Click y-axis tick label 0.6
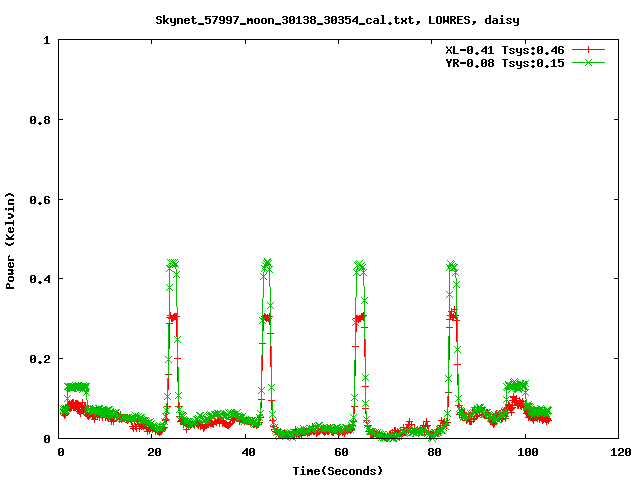 [40, 200]
